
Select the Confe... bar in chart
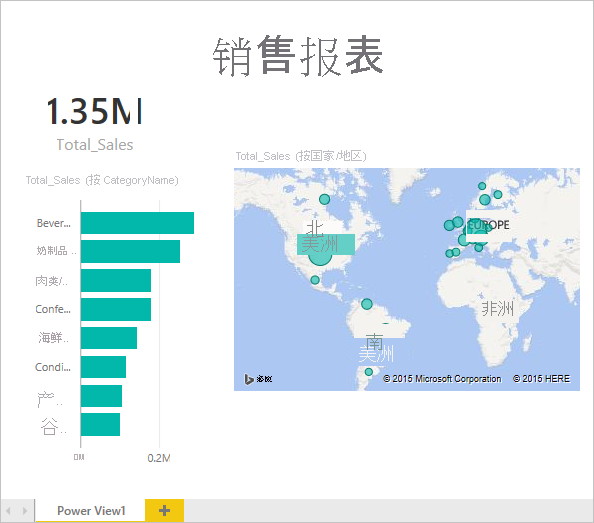(x=116, y=309)
